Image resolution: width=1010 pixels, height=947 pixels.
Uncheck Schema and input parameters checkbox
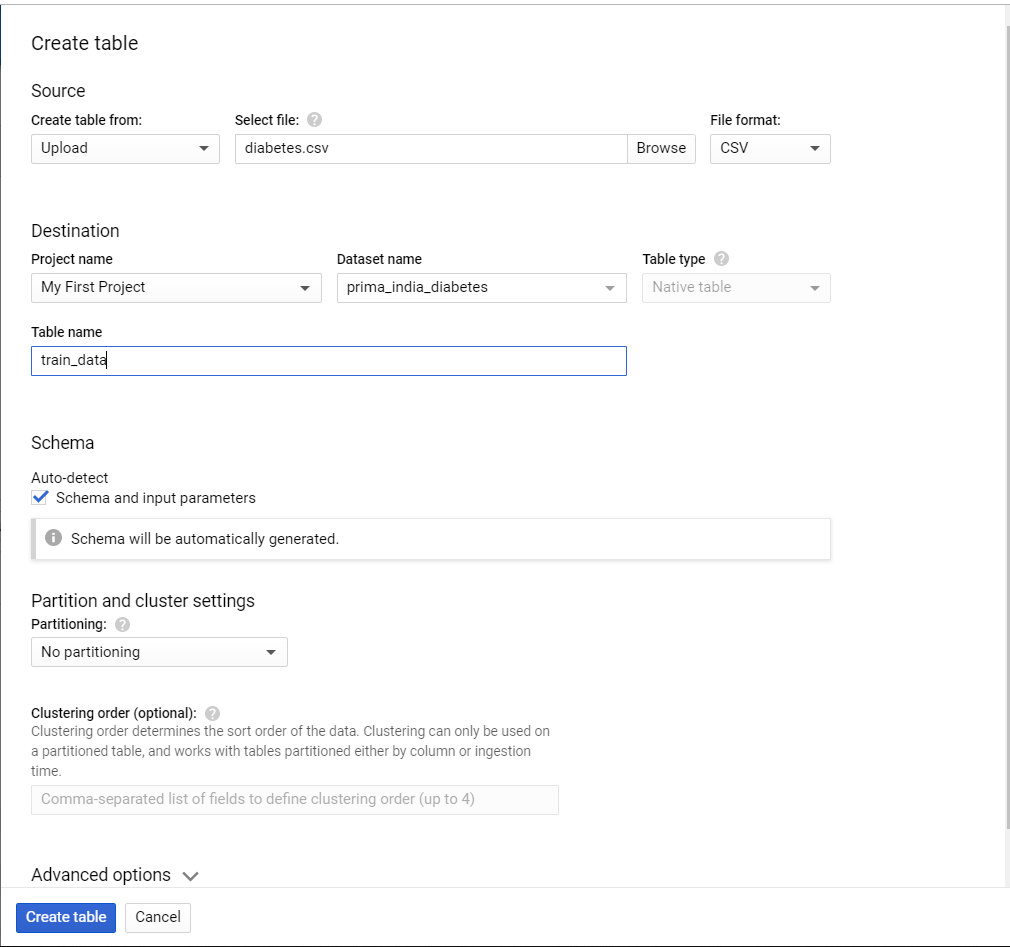[40, 497]
